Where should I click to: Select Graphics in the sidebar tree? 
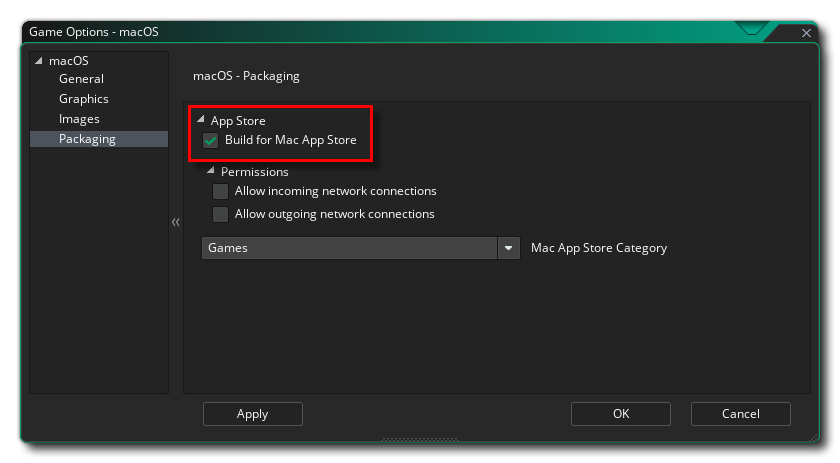pyautogui.click(x=84, y=99)
